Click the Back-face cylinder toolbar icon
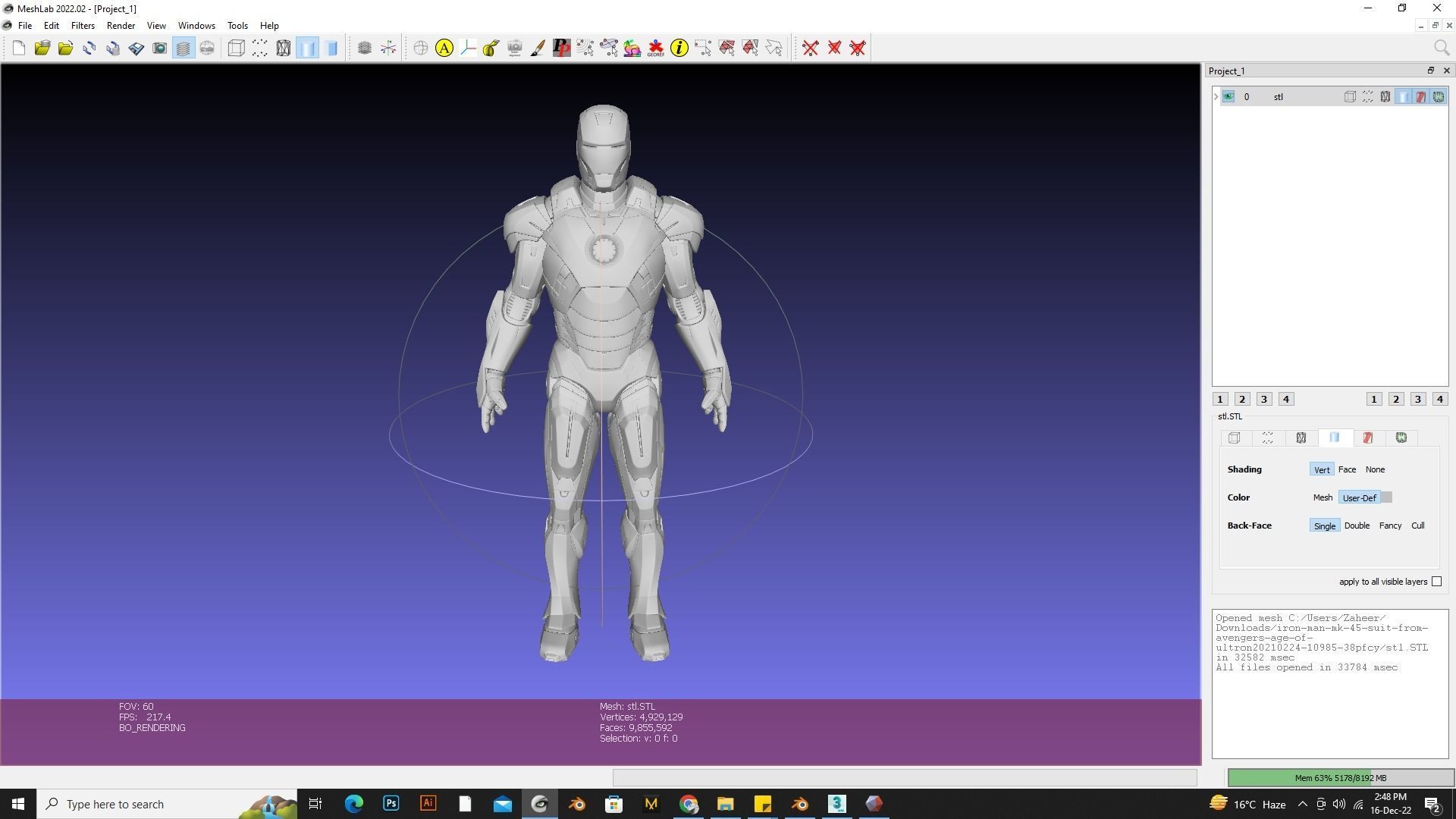 [331, 49]
